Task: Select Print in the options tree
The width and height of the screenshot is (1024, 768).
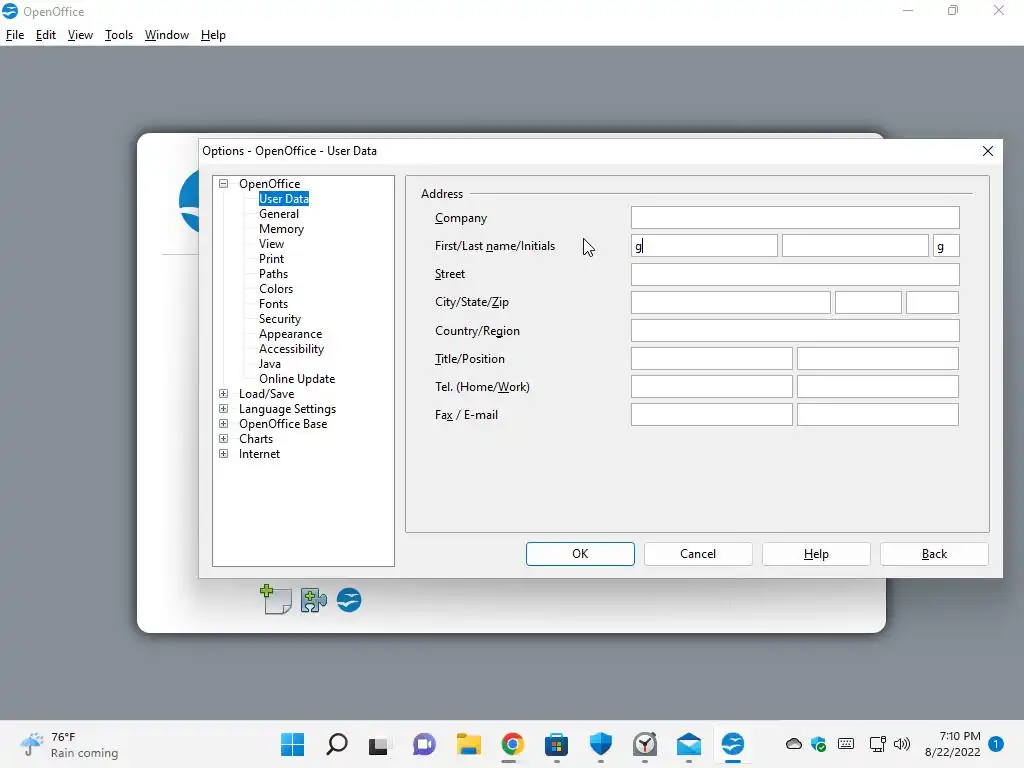Action: pos(271,259)
